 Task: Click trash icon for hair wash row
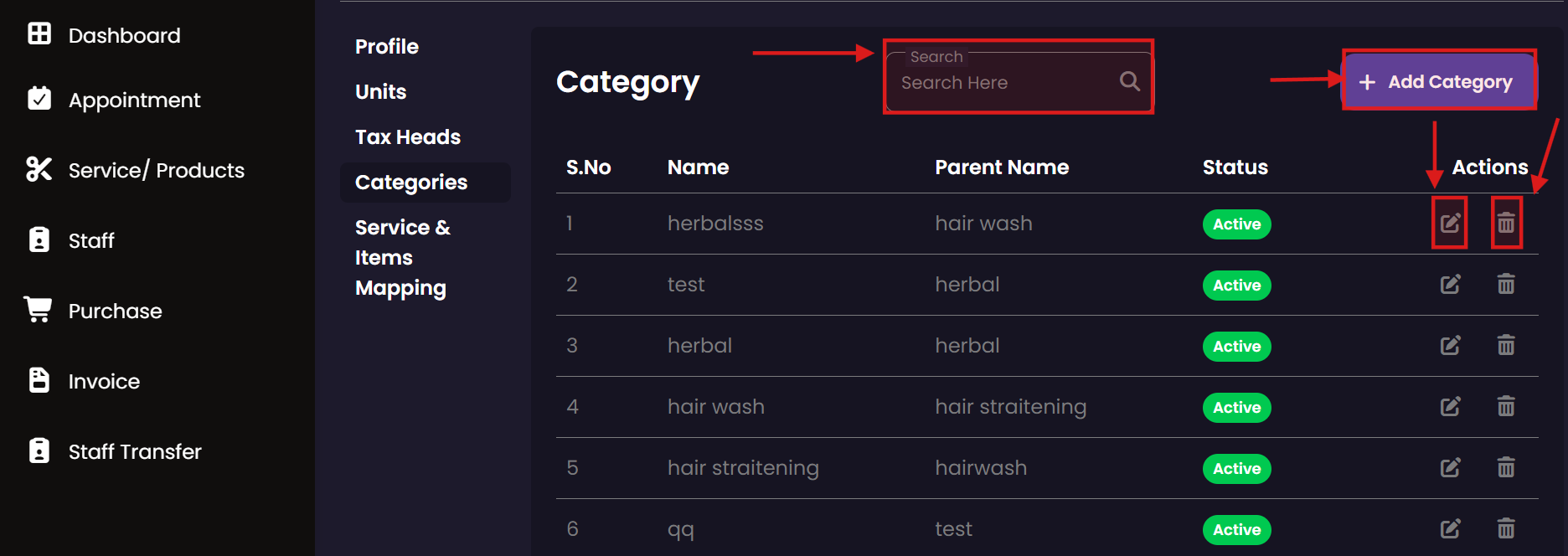point(1506,407)
